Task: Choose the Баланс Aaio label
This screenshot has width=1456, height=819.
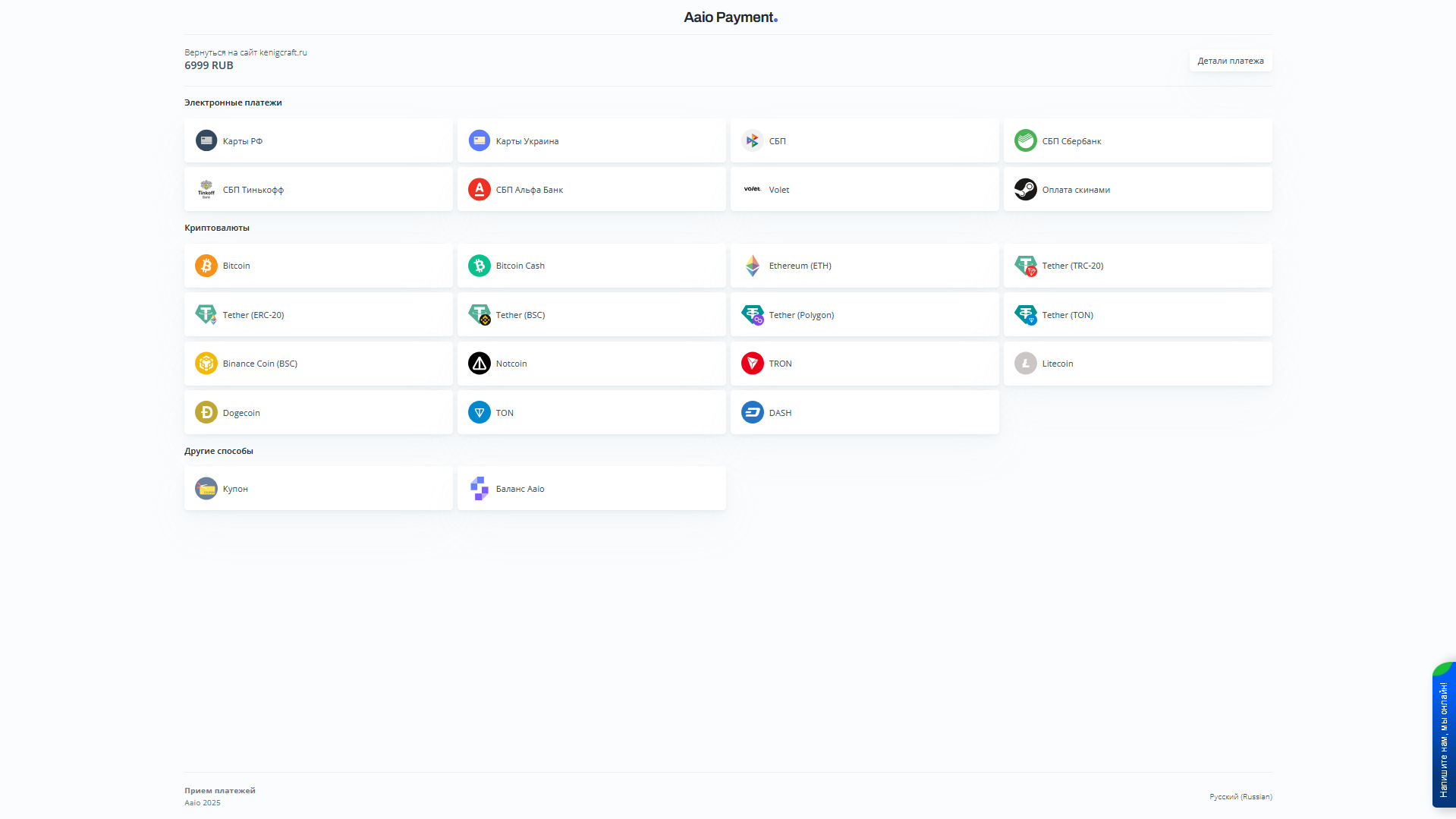Action: pos(520,489)
